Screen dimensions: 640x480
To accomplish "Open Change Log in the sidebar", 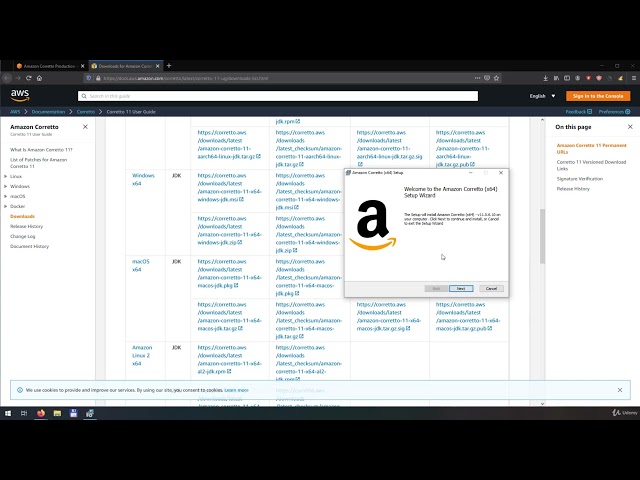I will [22, 236].
